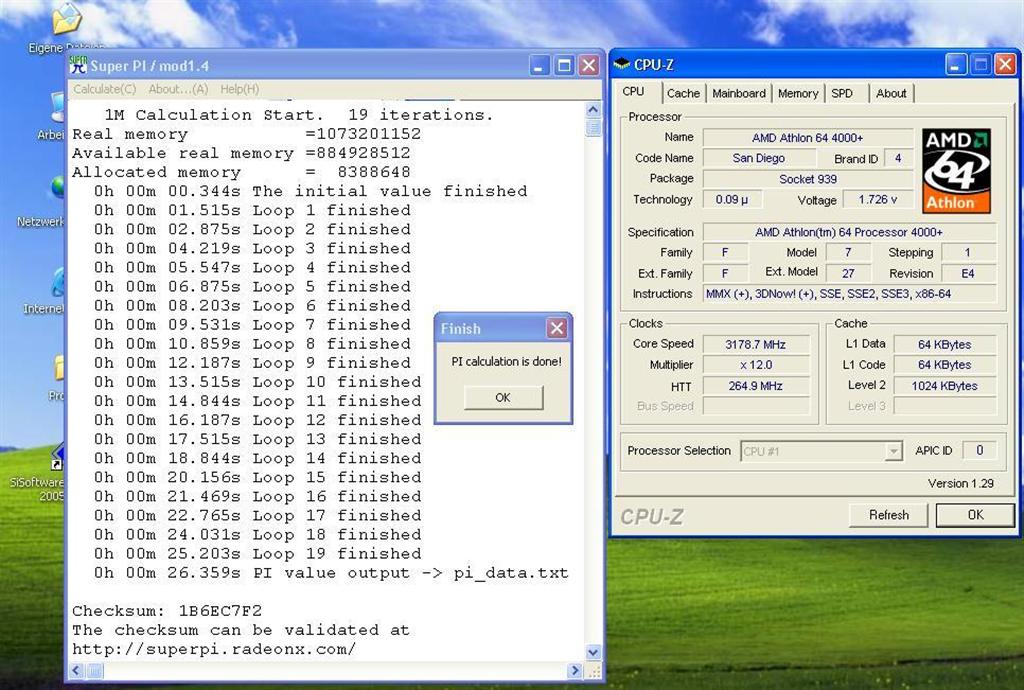Click the Level 2 cache value 1024 KBytes

944,386
